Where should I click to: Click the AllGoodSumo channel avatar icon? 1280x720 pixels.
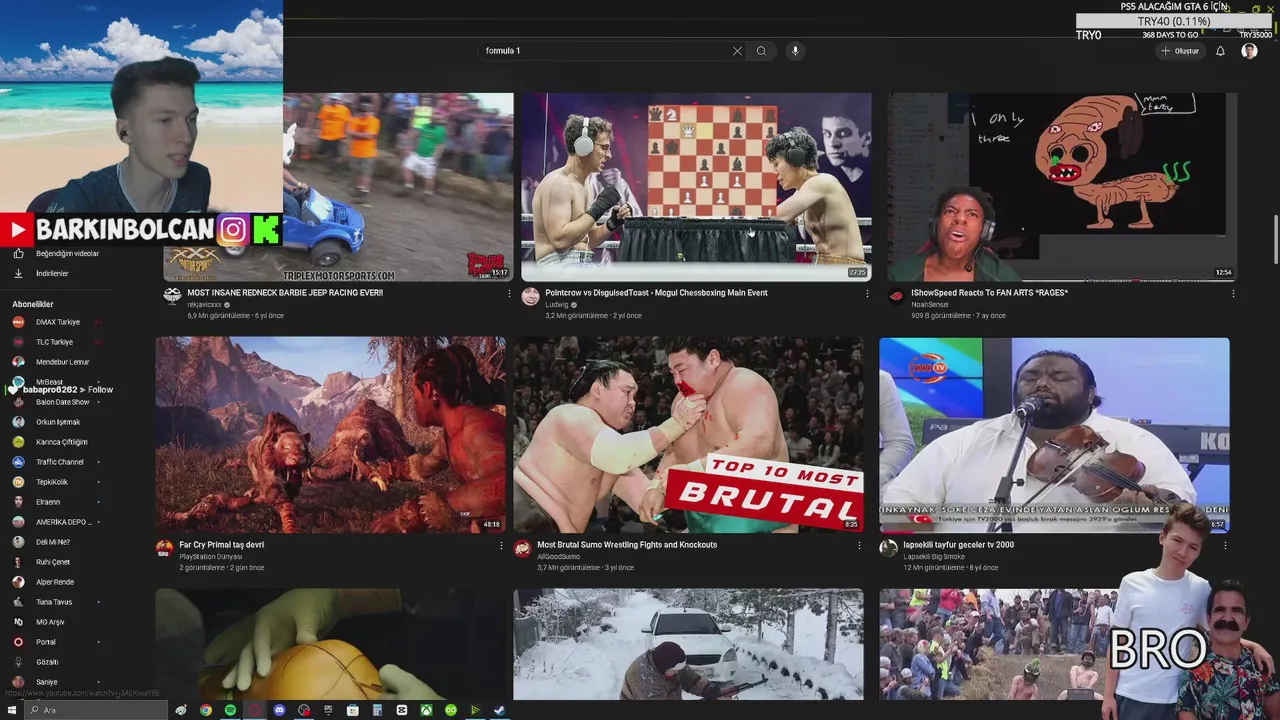coord(522,549)
